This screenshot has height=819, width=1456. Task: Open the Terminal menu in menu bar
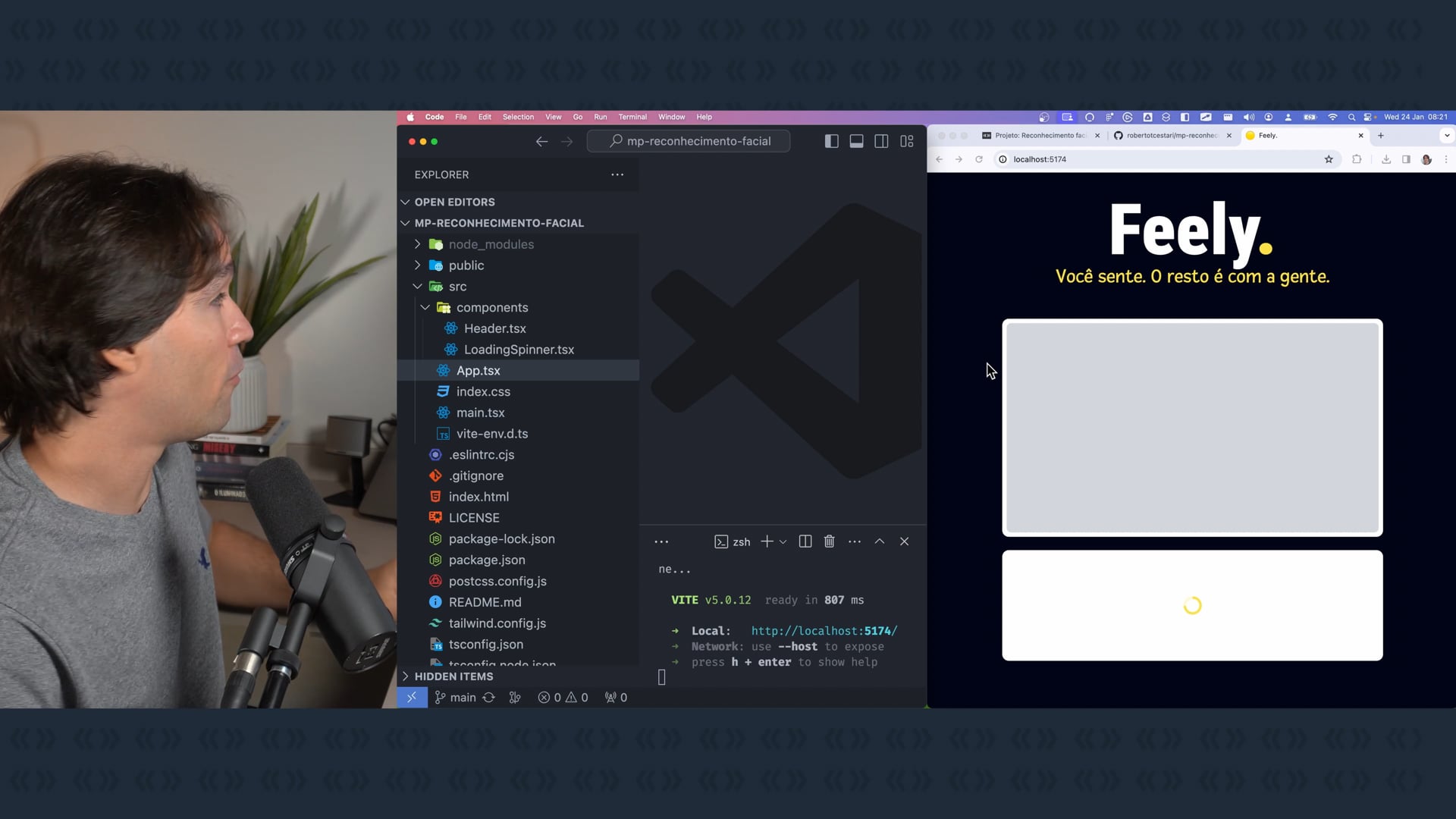coord(632,117)
